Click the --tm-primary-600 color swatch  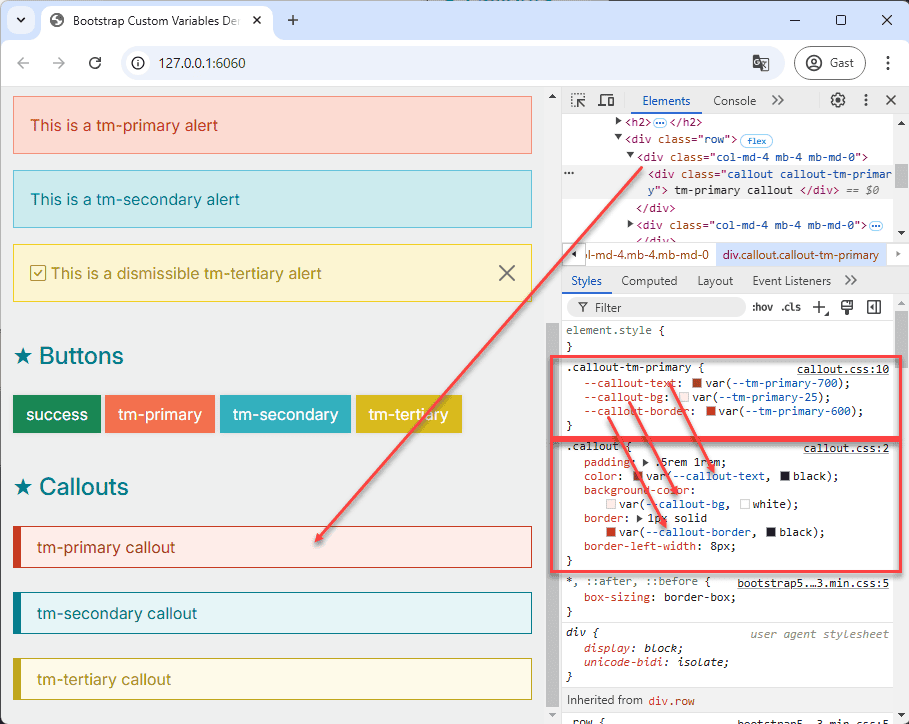pos(710,411)
